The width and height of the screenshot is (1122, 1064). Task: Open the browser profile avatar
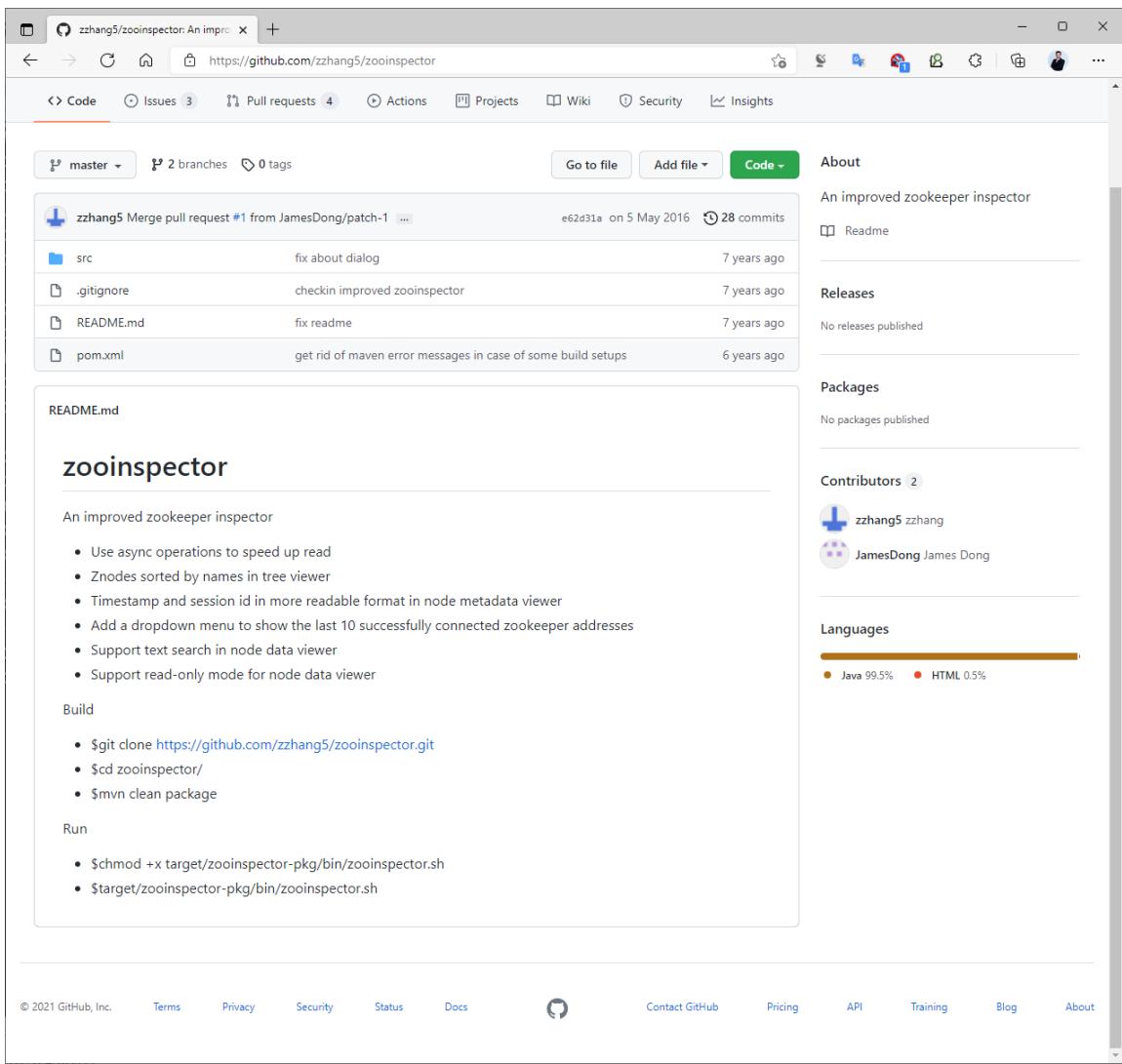[x=1058, y=60]
